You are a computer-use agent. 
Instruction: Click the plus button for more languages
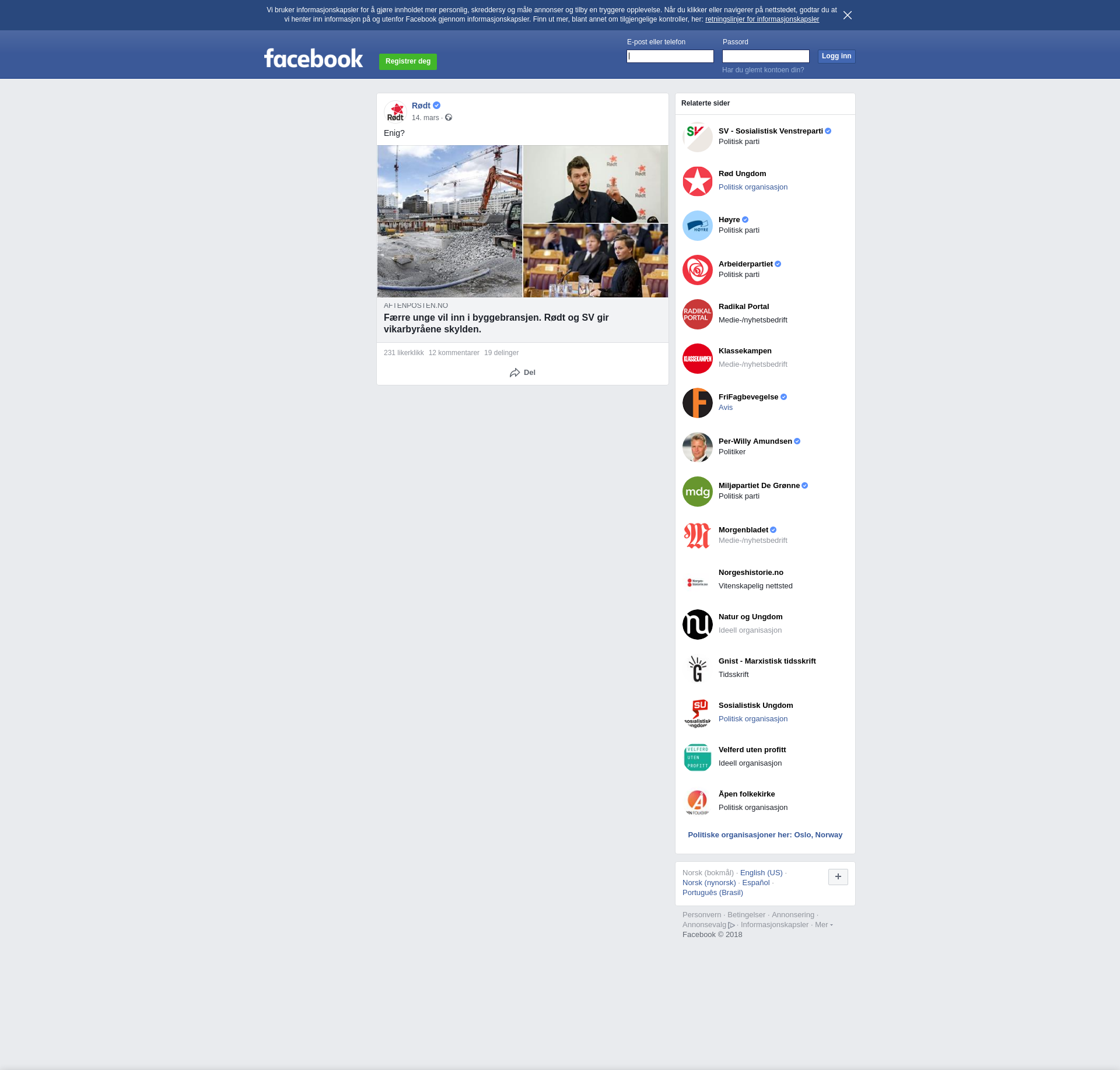[838, 876]
